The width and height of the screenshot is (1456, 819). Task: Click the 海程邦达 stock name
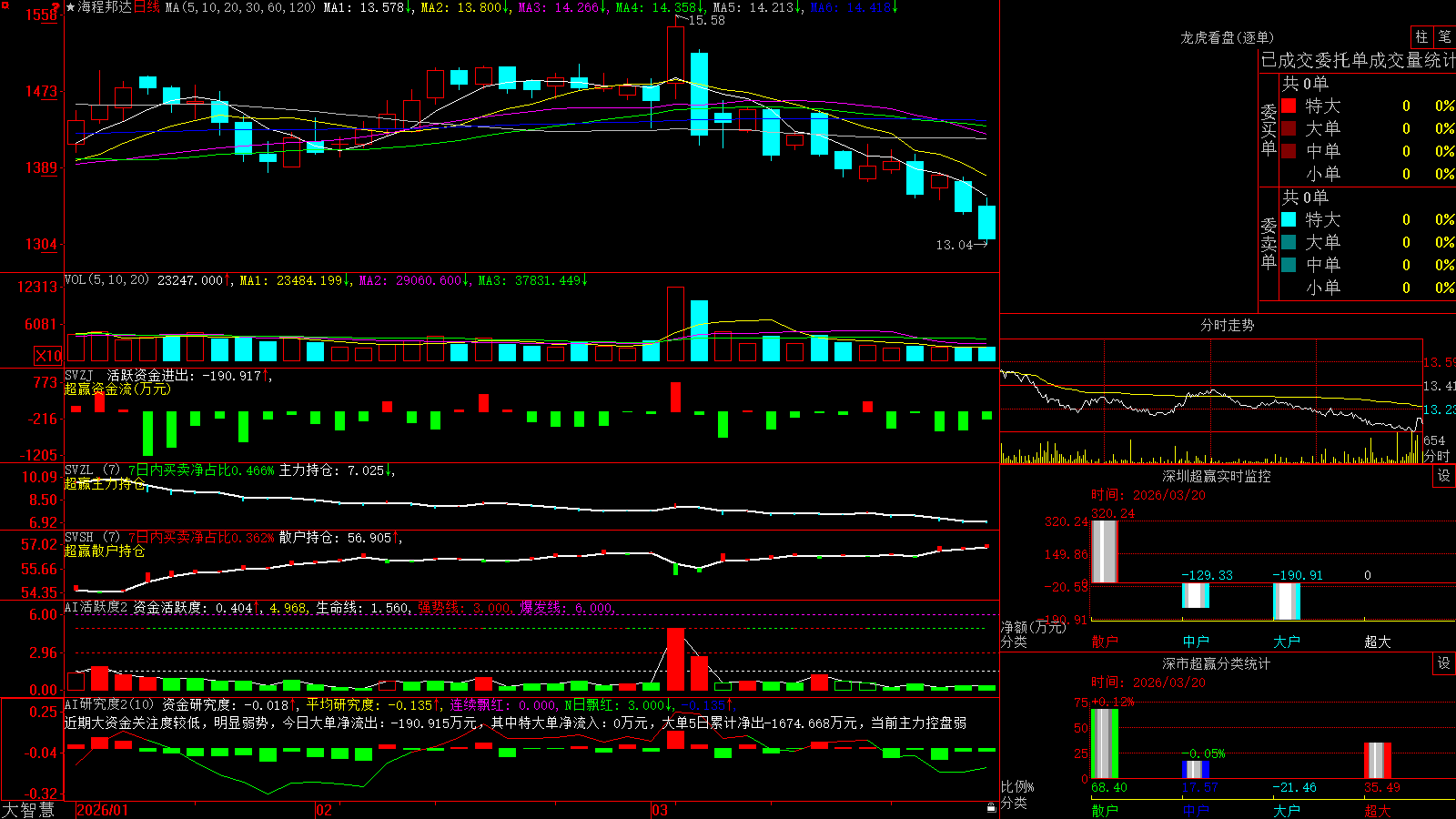105,7
